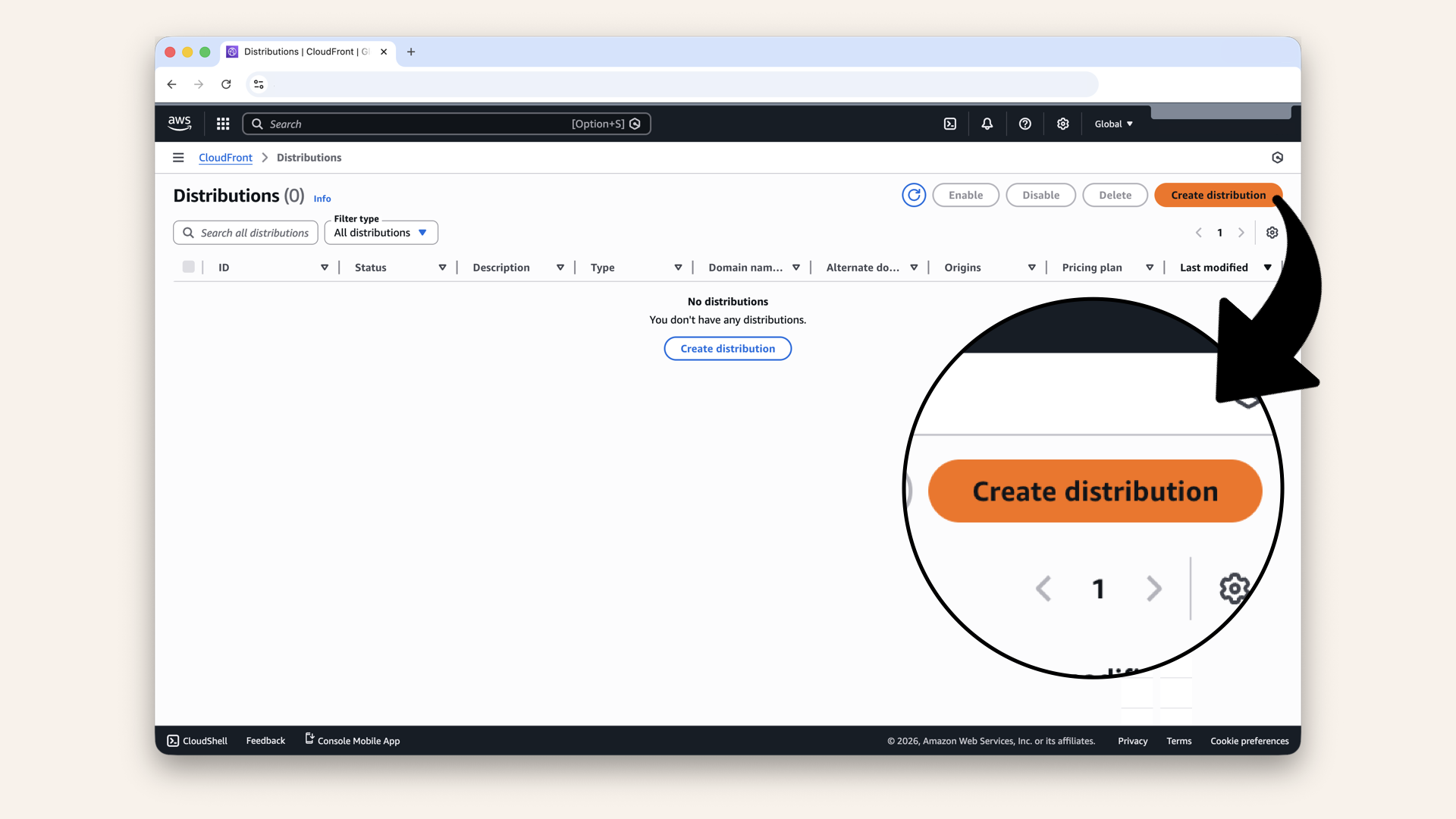
Task: Open account settings gear in the top navbar
Action: coord(1062,124)
